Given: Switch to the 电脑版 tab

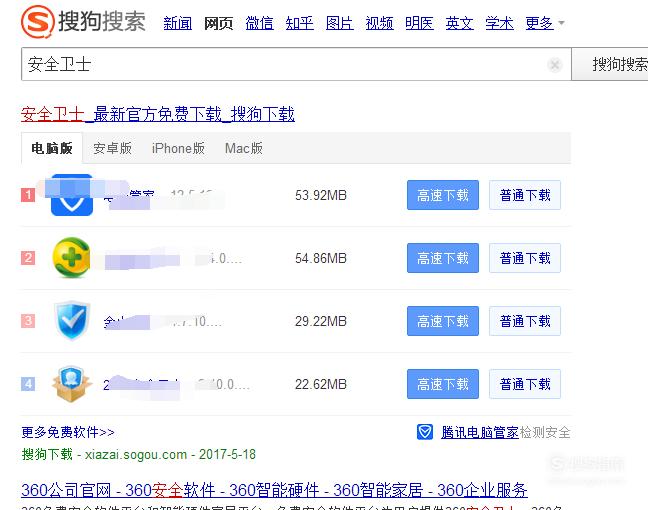Looking at the screenshot, I should click(x=52, y=148).
